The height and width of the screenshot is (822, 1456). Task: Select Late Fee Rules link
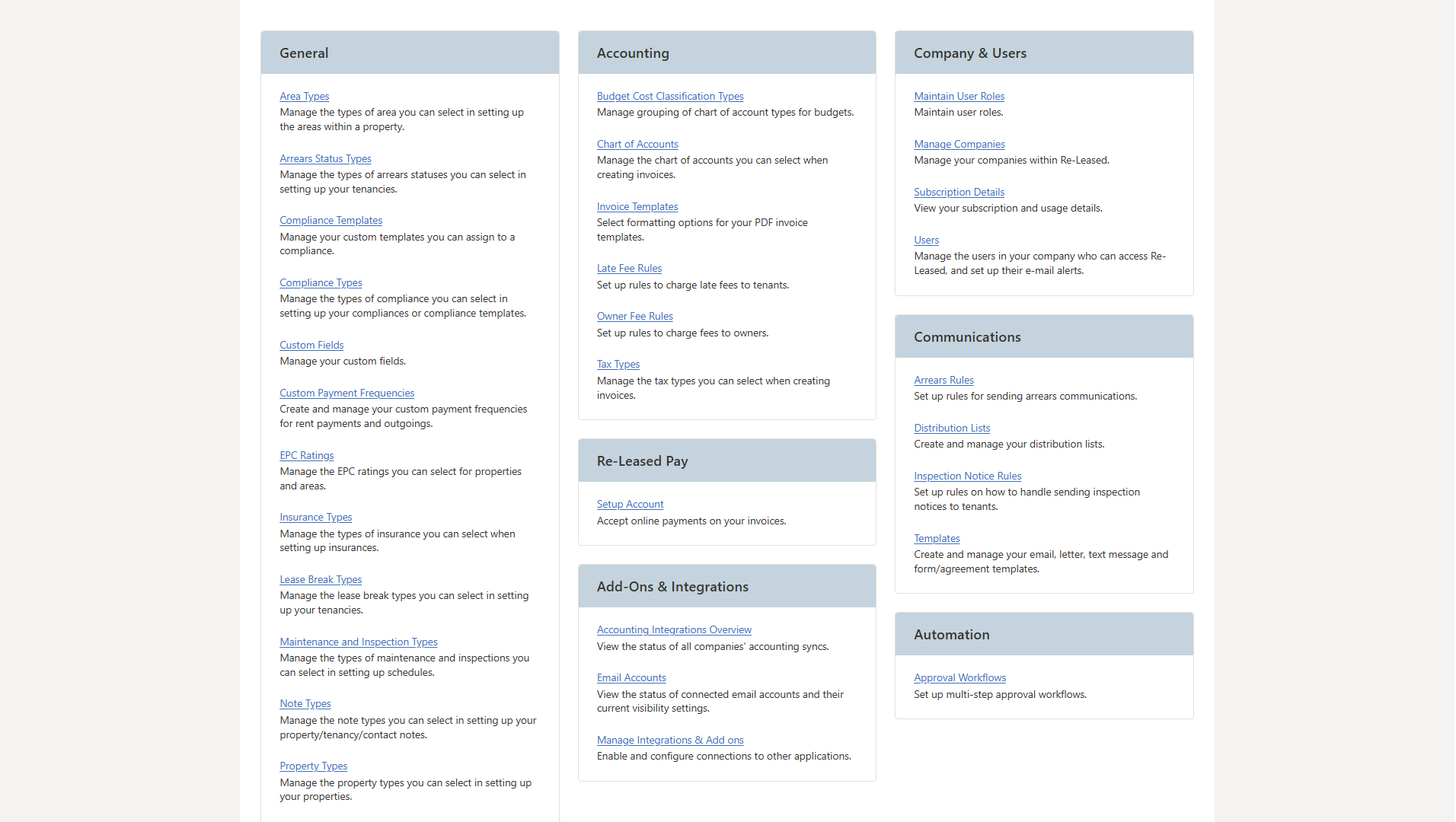coord(629,268)
